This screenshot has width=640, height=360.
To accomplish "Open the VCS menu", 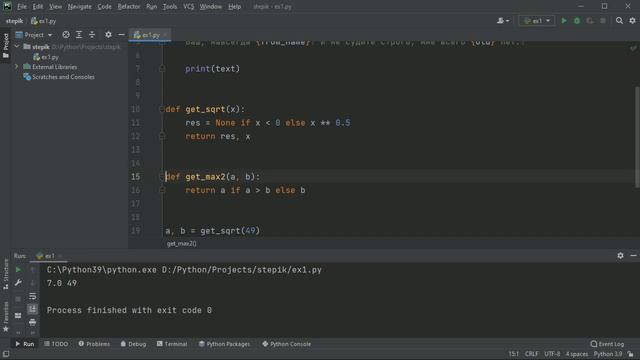I will tap(189, 7).
